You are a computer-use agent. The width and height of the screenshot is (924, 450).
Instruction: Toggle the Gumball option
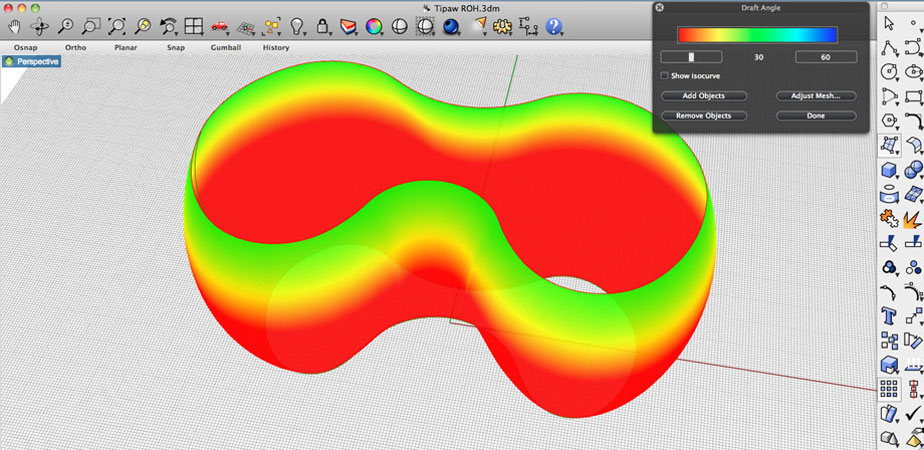click(225, 47)
